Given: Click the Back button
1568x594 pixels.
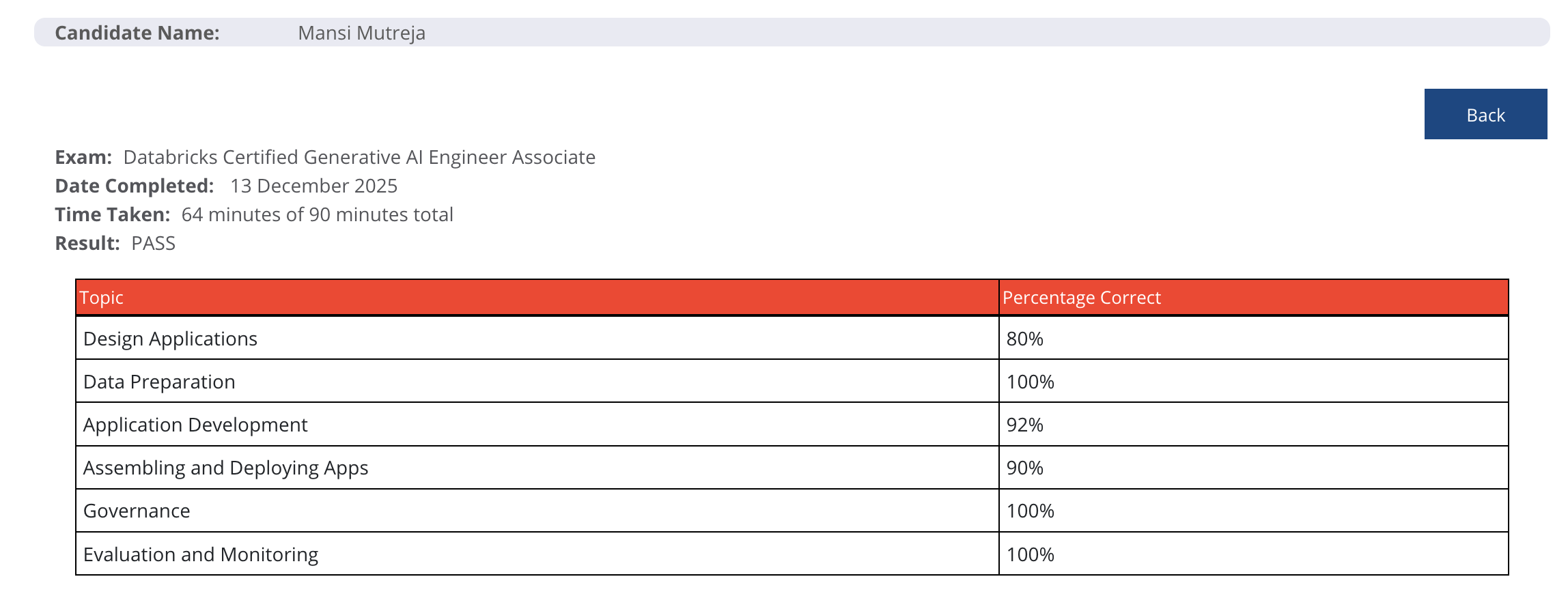Looking at the screenshot, I should [x=1485, y=115].
